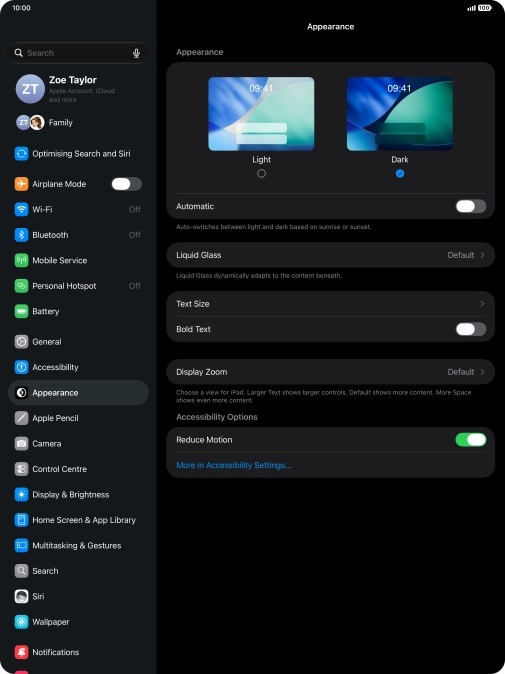Screen dimensions: 505x674
Task: Tap the microphone icon in search field
Action: (x=136, y=53)
